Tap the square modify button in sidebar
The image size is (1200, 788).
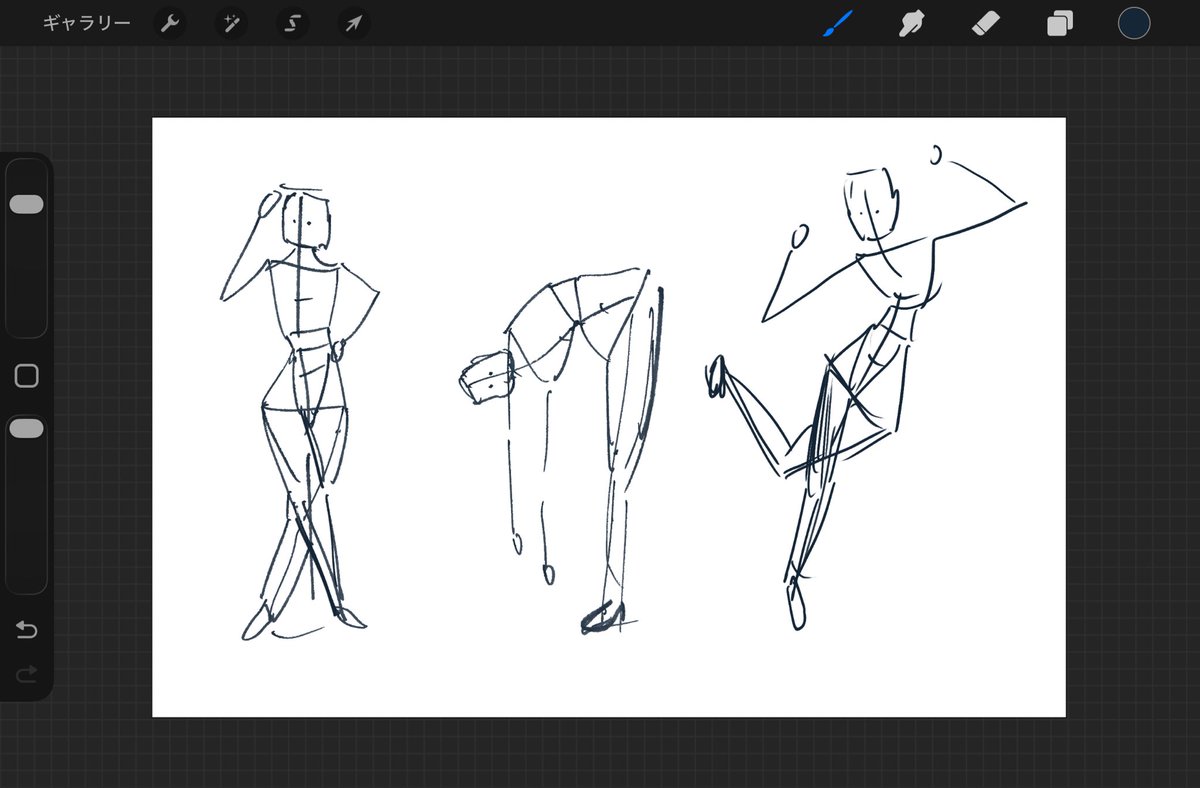27,376
